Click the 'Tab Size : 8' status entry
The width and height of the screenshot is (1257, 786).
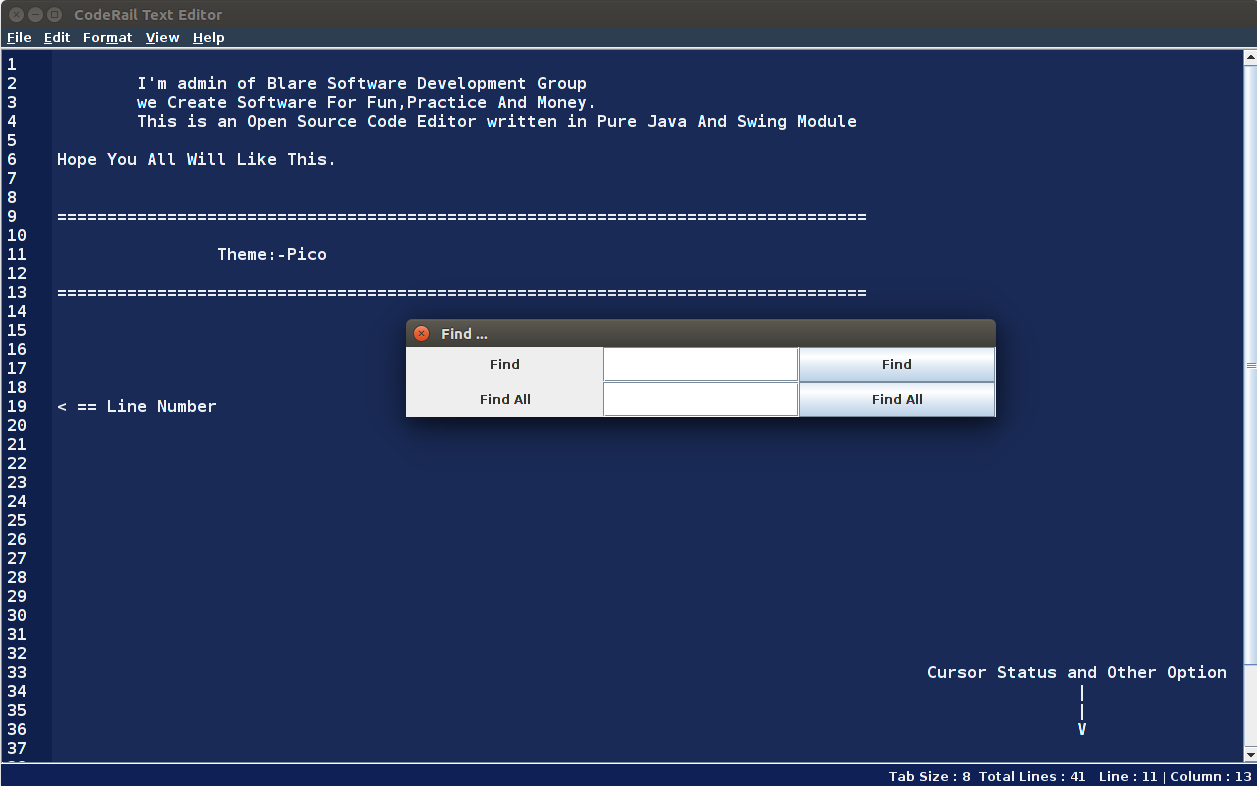(929, 777)
